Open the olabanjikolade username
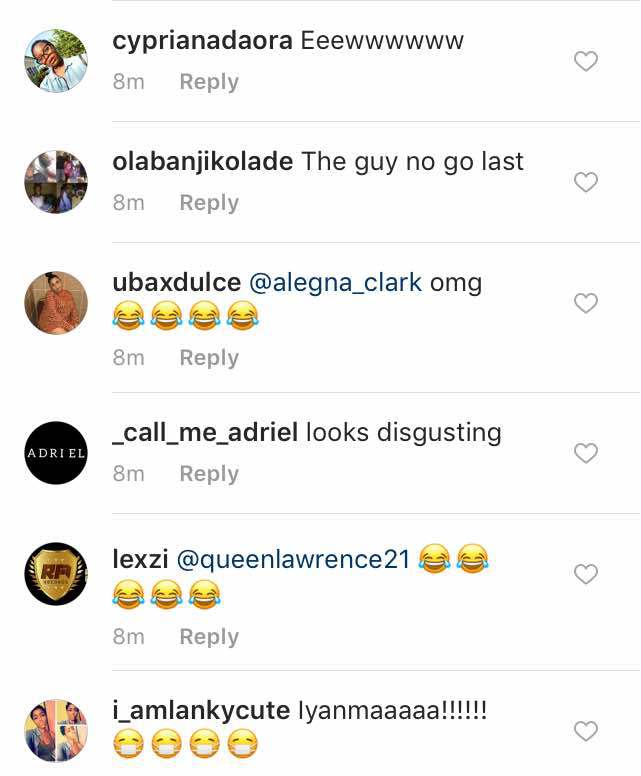Screen dimensions: 641x776 coord(202,162)
